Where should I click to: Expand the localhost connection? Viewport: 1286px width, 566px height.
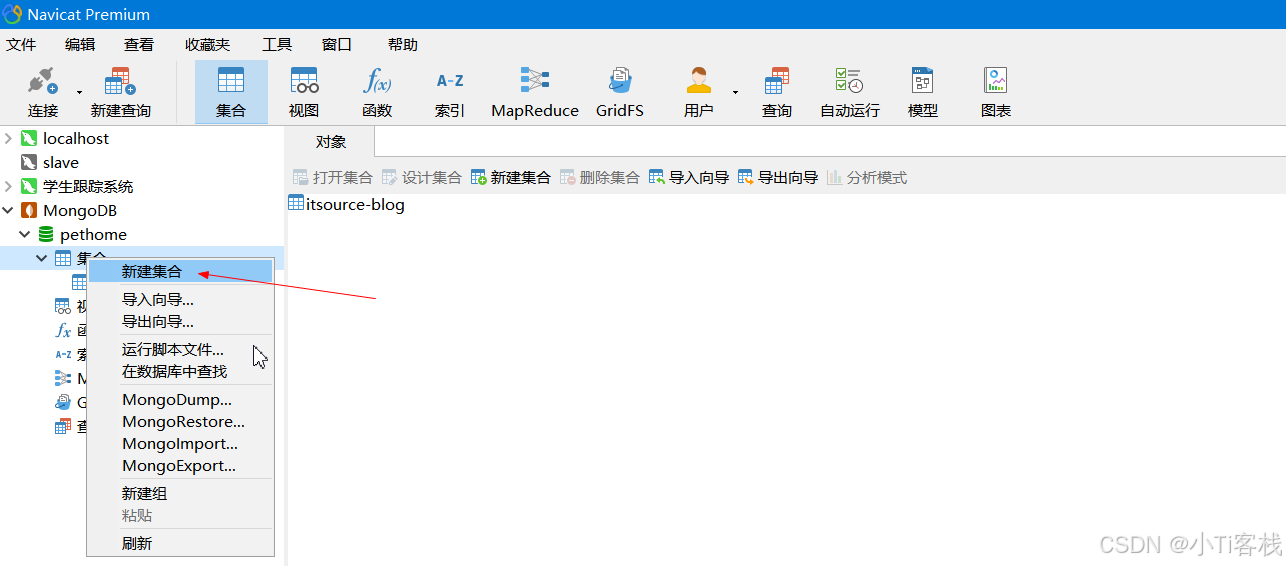(8, 138)
